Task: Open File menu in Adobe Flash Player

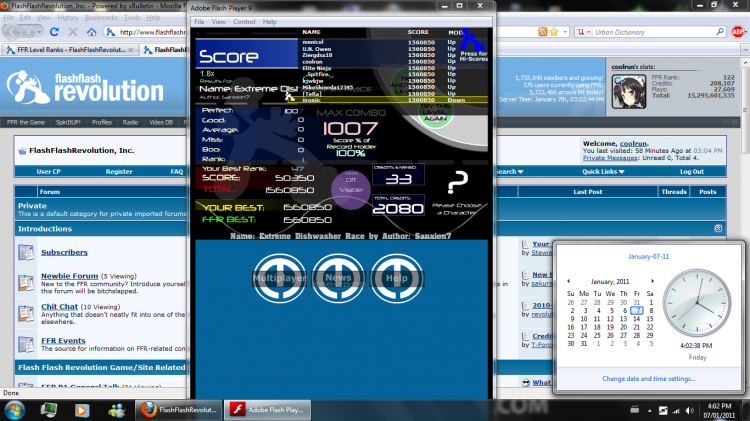Action: [199, 22]
